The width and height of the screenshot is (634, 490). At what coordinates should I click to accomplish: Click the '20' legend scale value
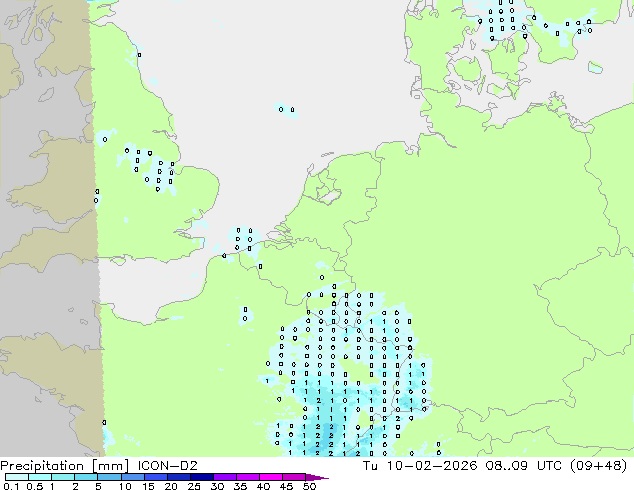pyautogui.click(x=171, y=486)
